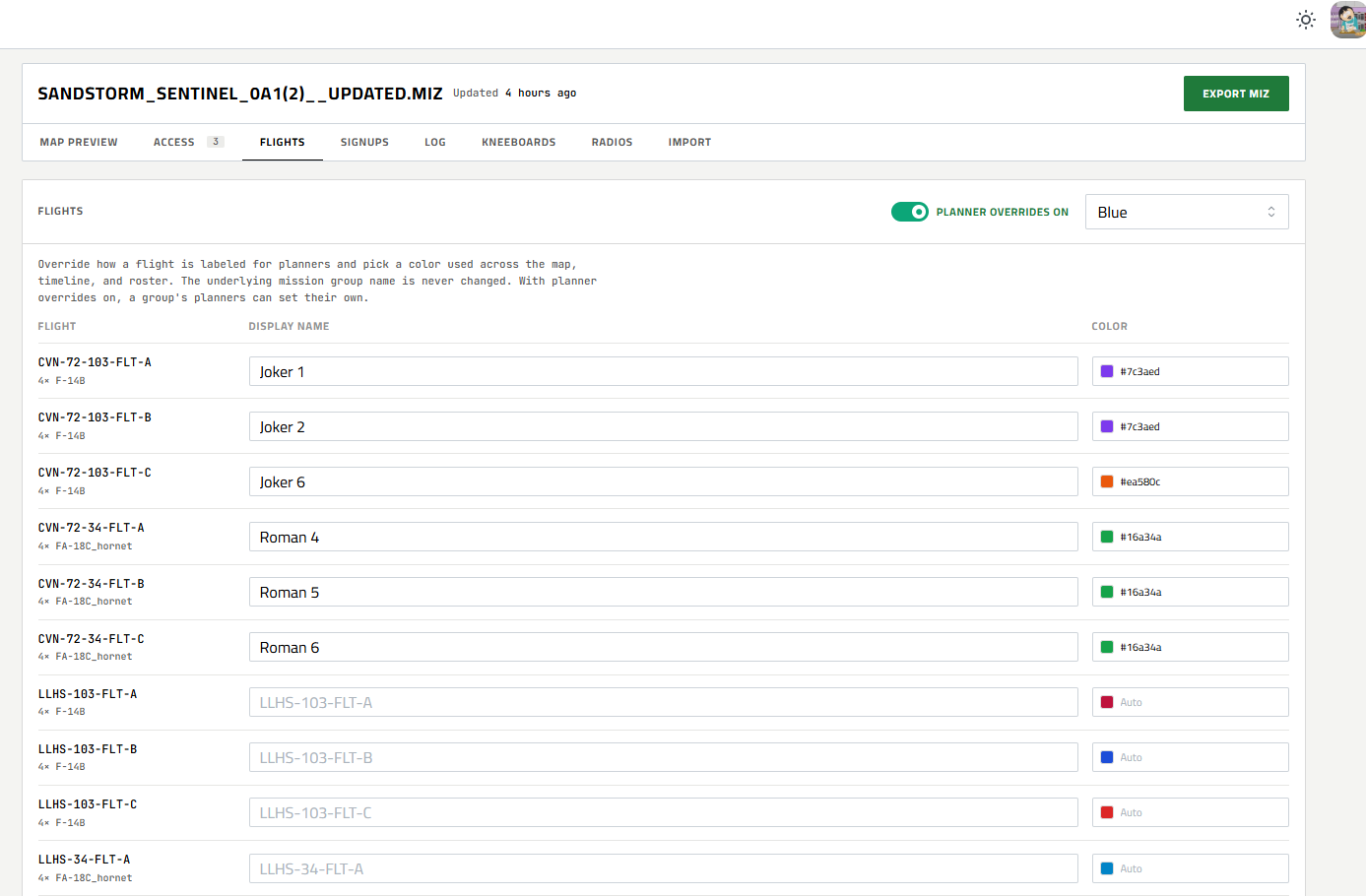Open the Blue coalition dropdown
This screenshot has height=896, width=1366.
point(1187,212)
